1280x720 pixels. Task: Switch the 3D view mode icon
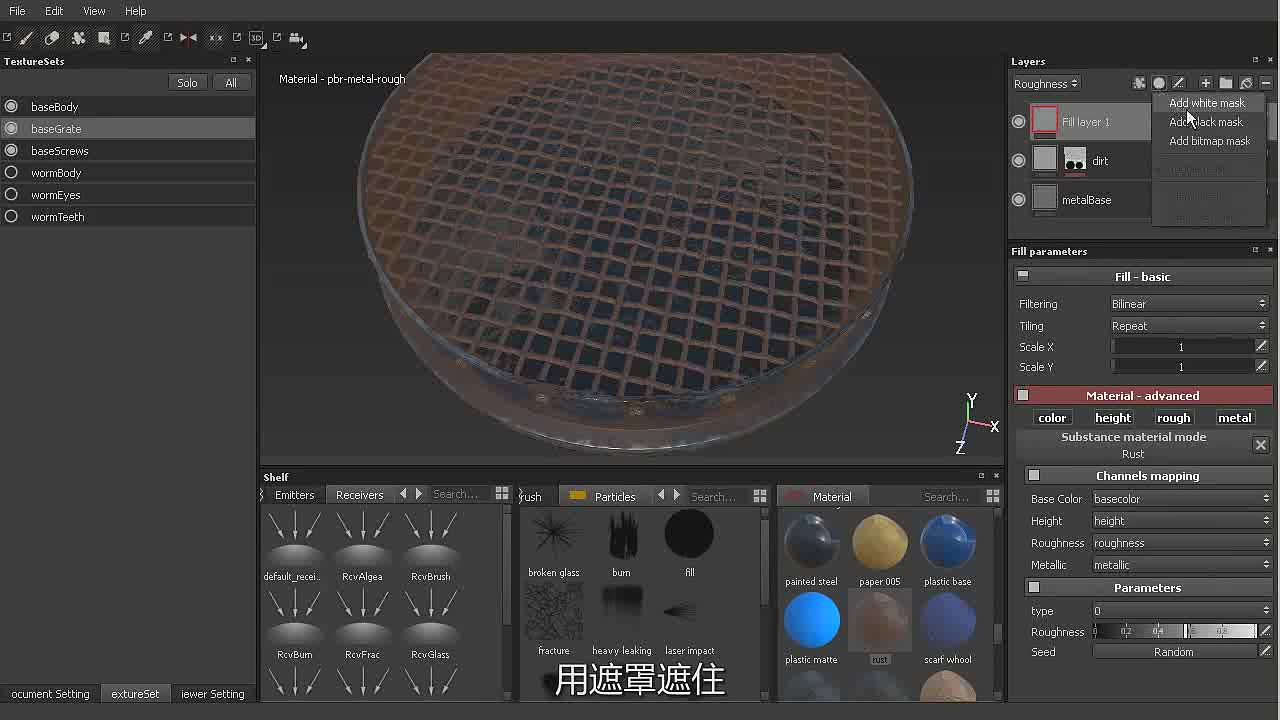point(256,38)
